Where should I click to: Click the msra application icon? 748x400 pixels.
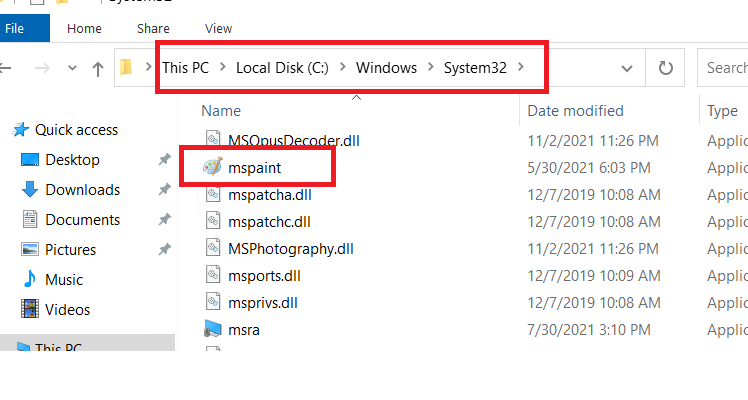(212, 328)
